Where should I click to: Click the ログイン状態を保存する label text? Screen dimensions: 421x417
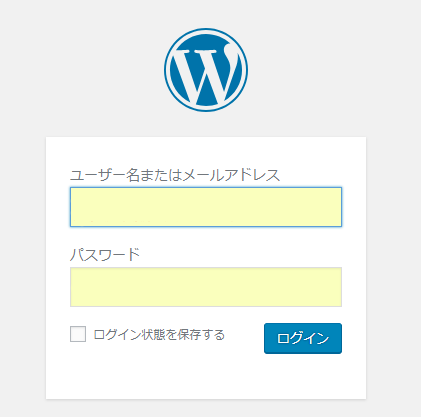pos(159,335)
